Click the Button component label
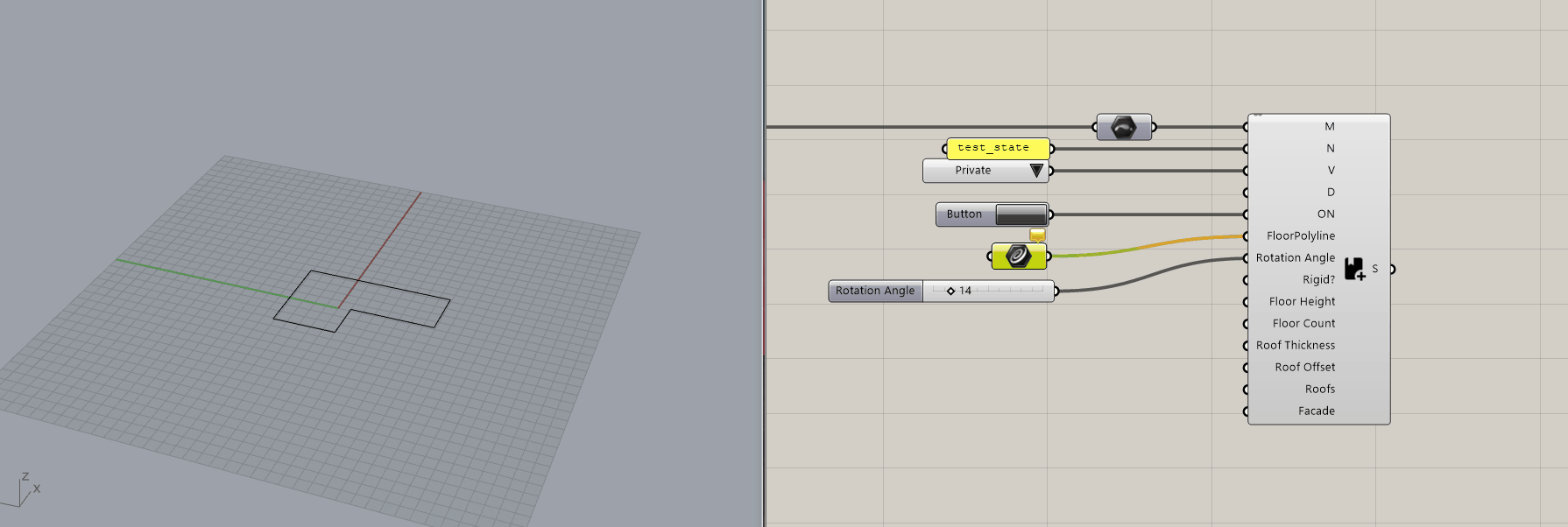The image size is (1568, 527). point(964,214)
